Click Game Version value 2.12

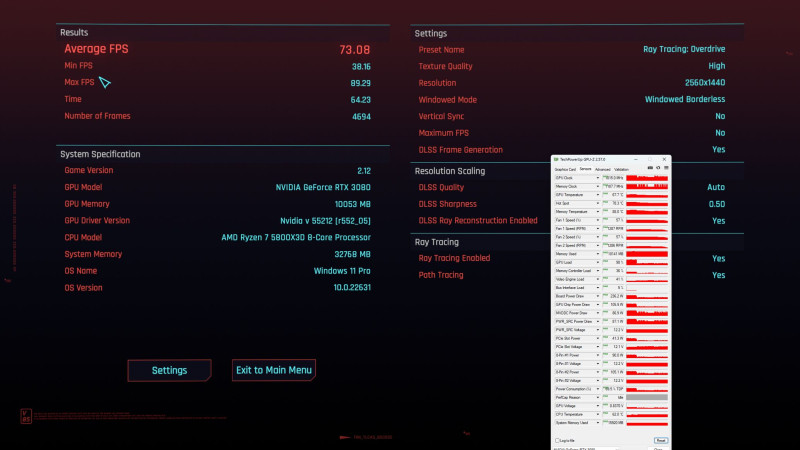364,171
